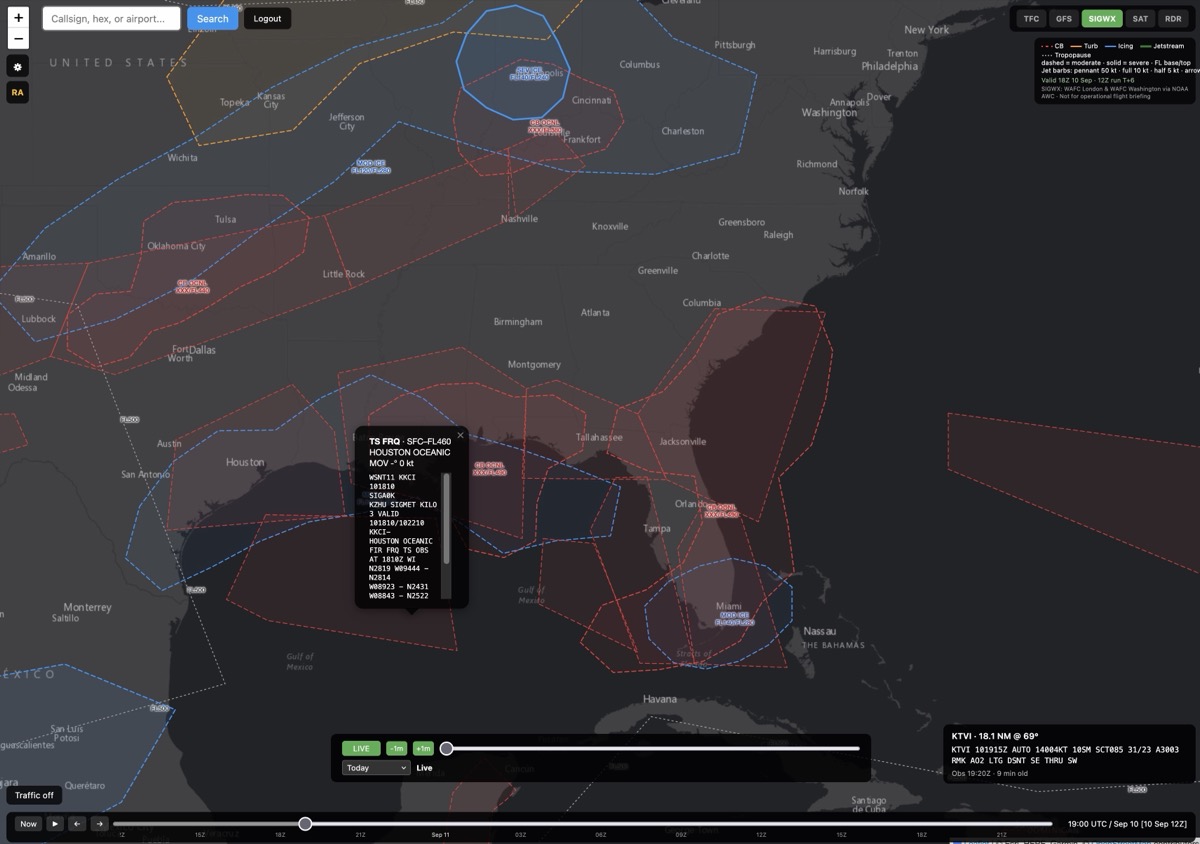Image resolution: width=1200 pixels, height=844 pixels.
Task: Play the forecast timeline animation
Action: [55, 824]
